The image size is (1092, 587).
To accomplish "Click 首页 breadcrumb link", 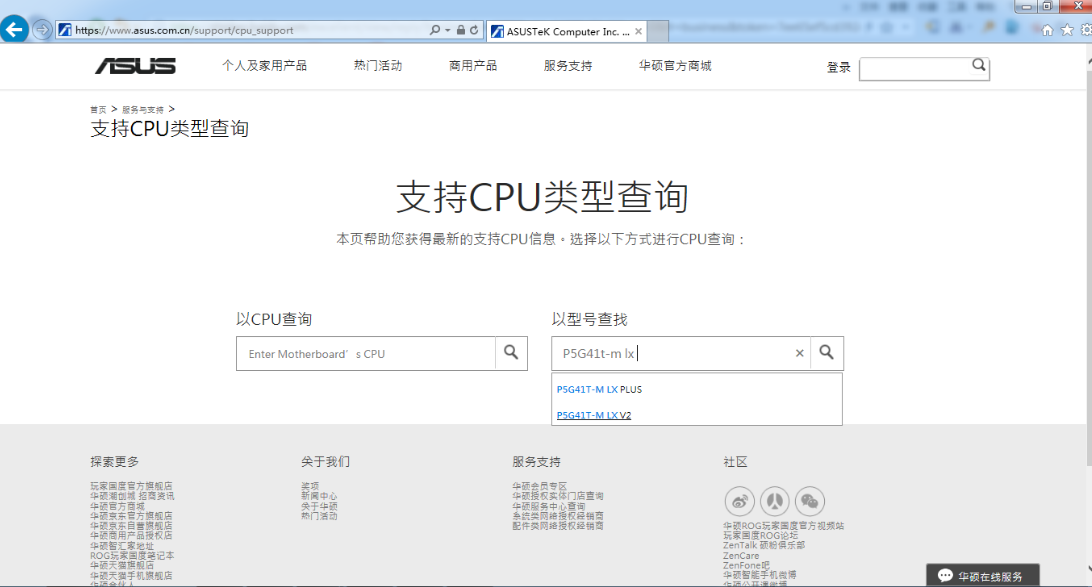I will pyautogui.click(x=98, y=110).
